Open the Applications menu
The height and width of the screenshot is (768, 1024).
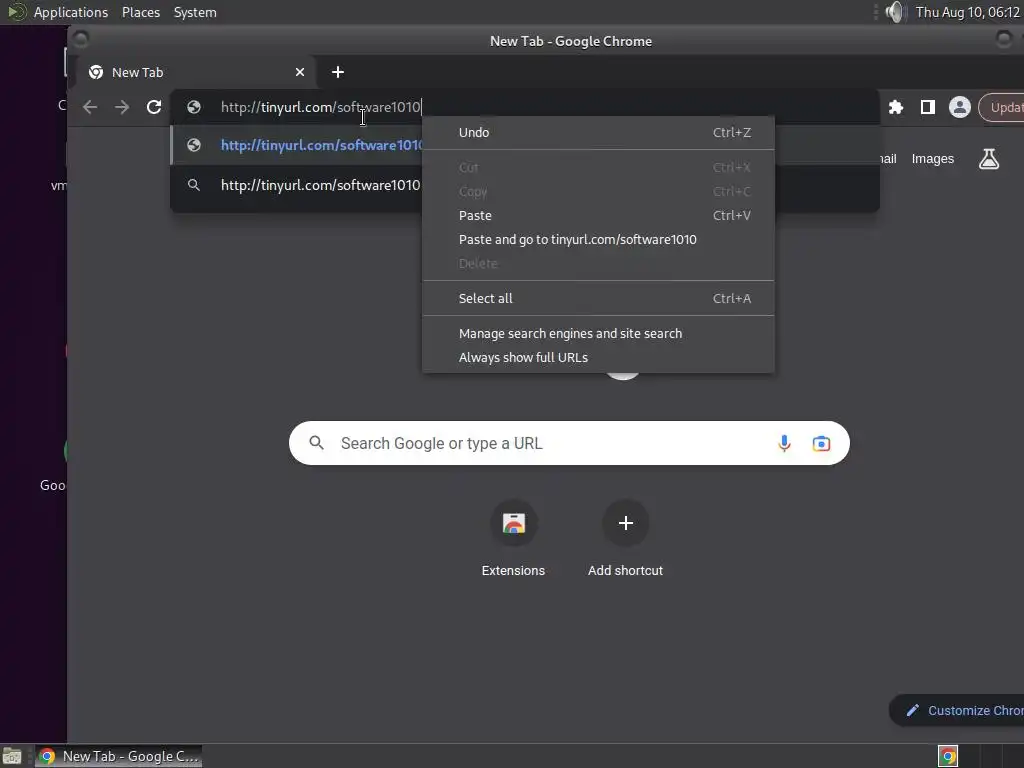[x=71, y=12]
